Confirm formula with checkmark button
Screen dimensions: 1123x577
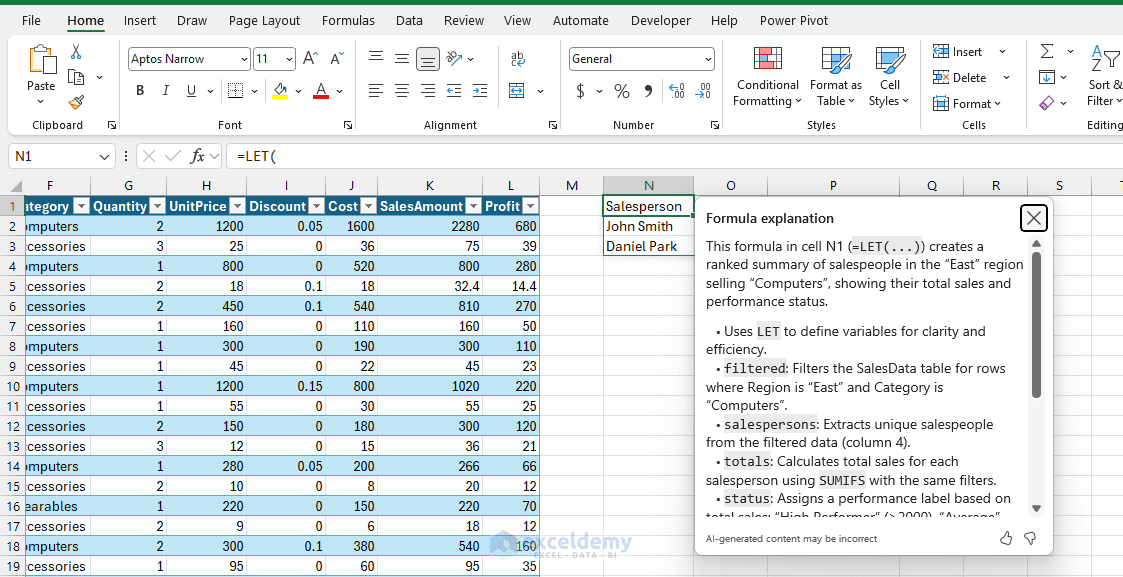tap(172, 156)
